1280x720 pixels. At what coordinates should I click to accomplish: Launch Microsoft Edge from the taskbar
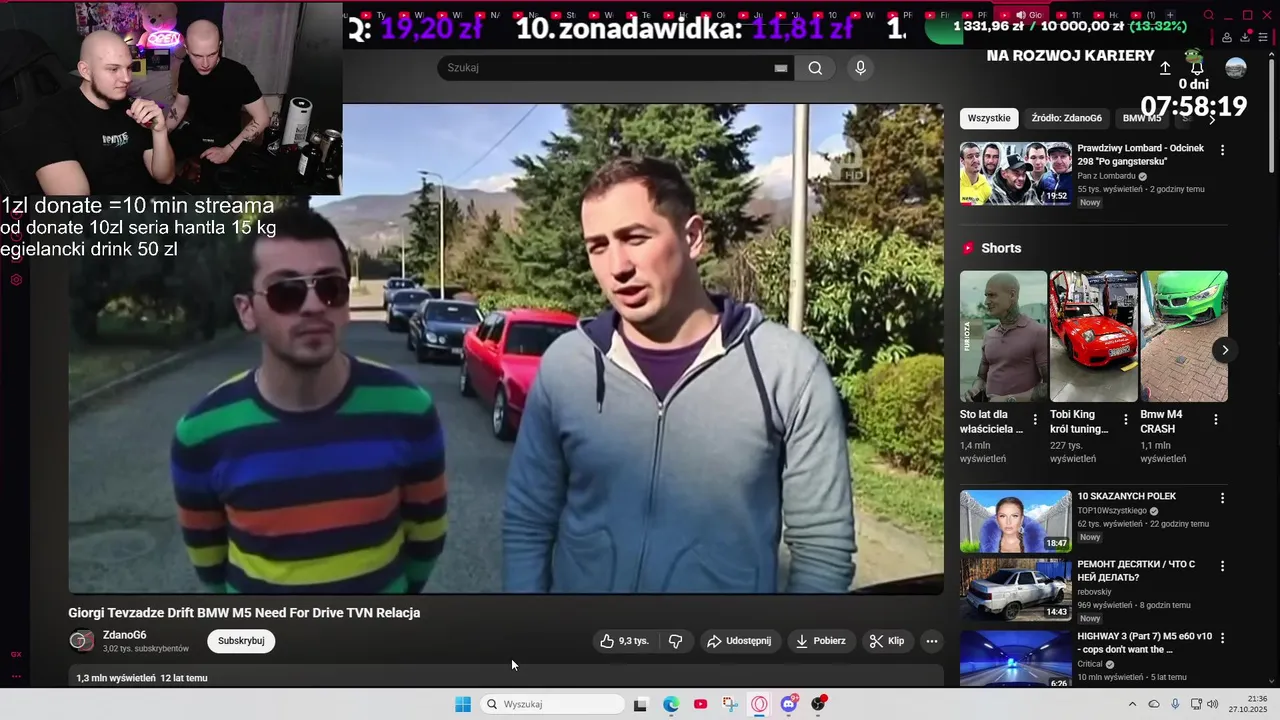(x=671, y=704)
